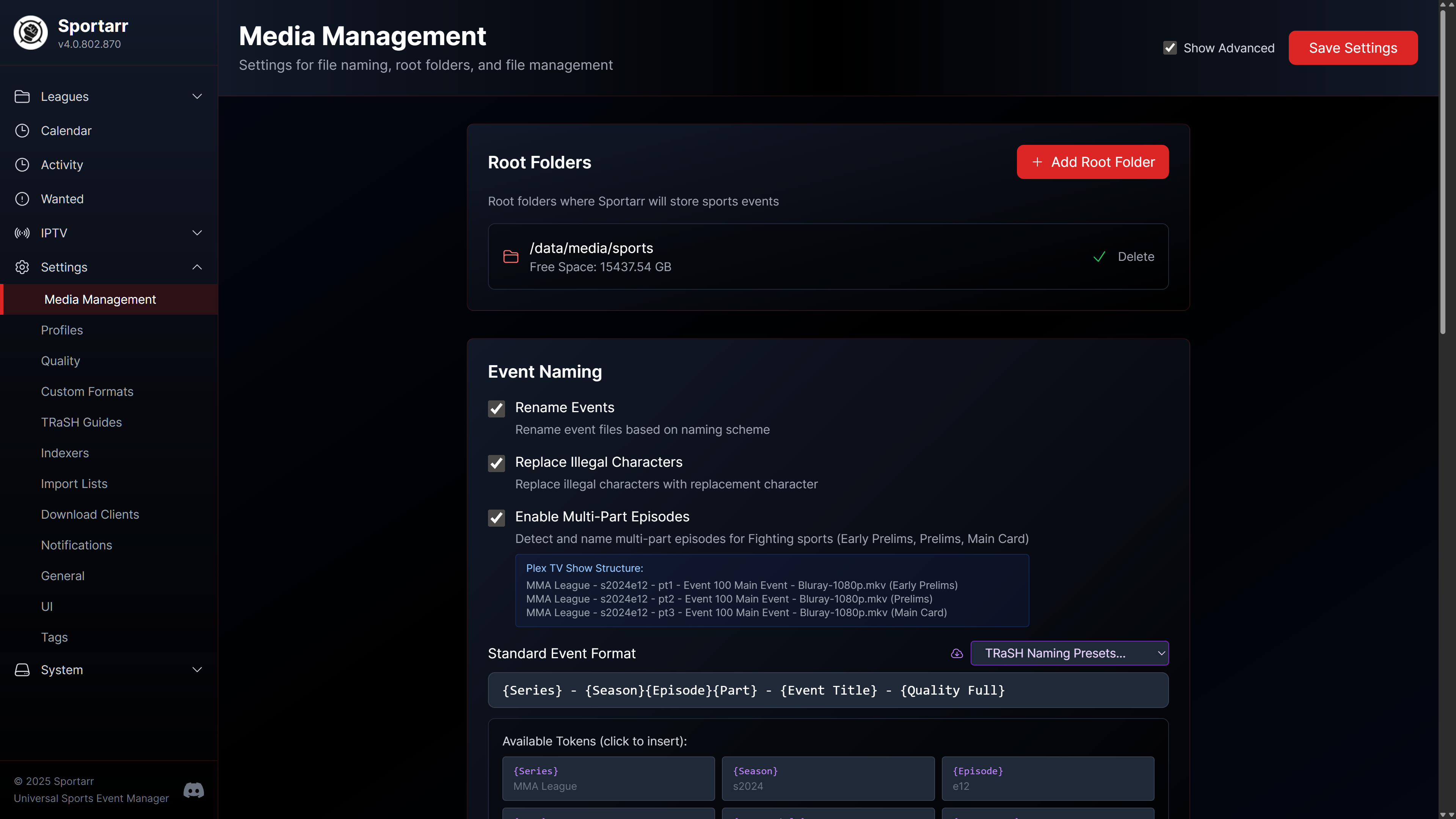Screen dimensions: 1456x819
Task: Uncheck Enable Multi-Part Episodes checkbox
Action: click(x=496, y=518)
